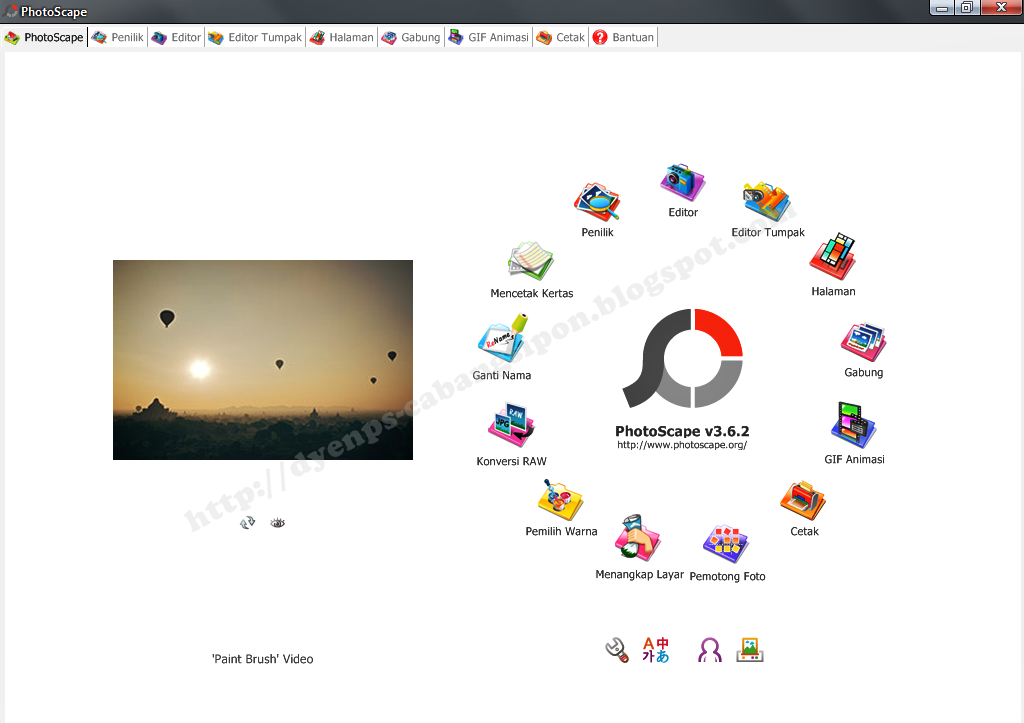This screenshot has height=723, width=1024.
Task: Click the framed picture icon at bottom
Action: [x=750, y=650]
